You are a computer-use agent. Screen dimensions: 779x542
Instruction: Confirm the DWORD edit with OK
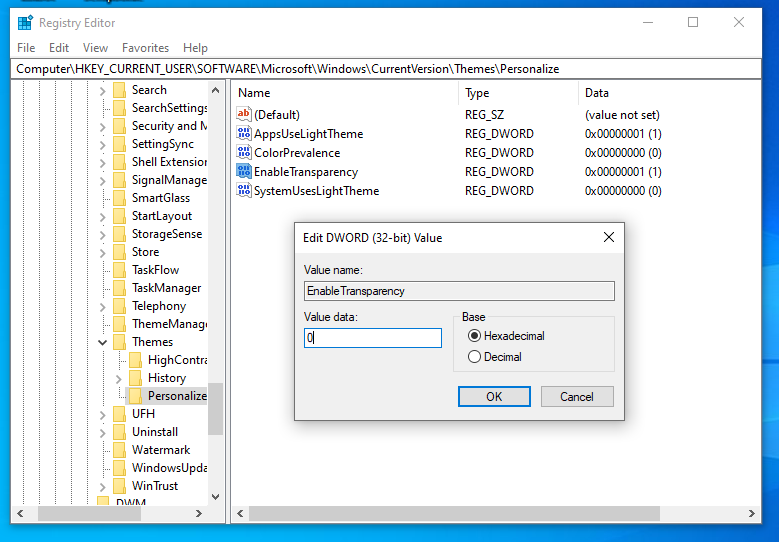[x=494, y=397]
